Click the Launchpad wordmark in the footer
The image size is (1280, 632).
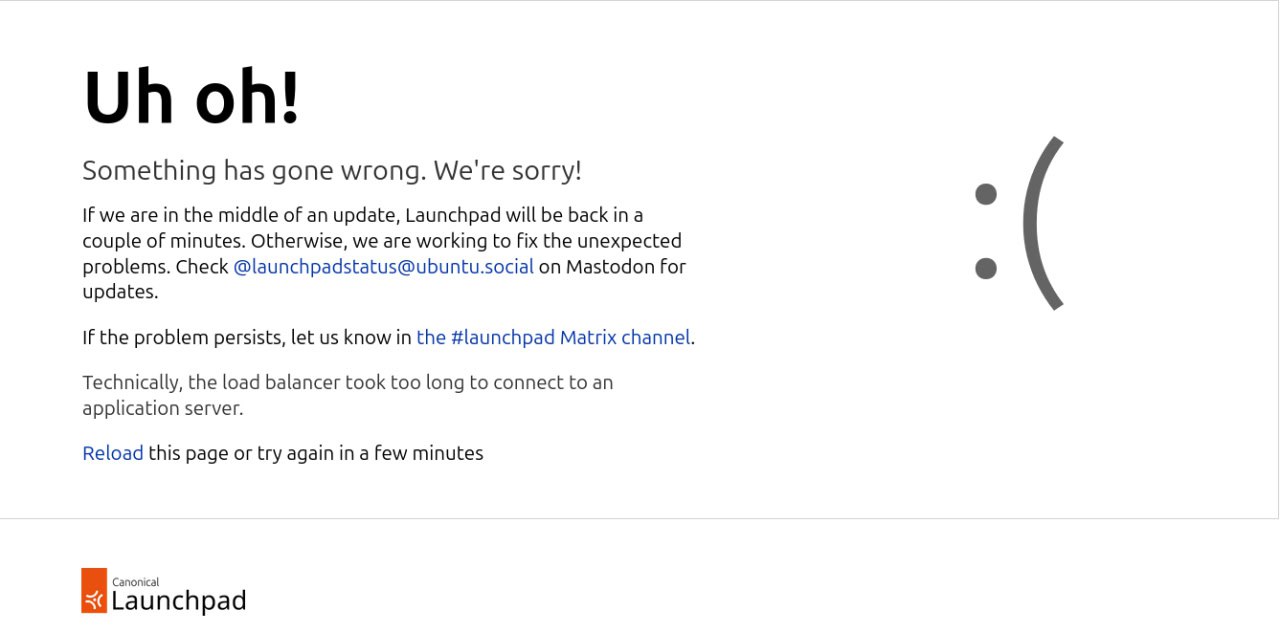[x=178, y=601]
